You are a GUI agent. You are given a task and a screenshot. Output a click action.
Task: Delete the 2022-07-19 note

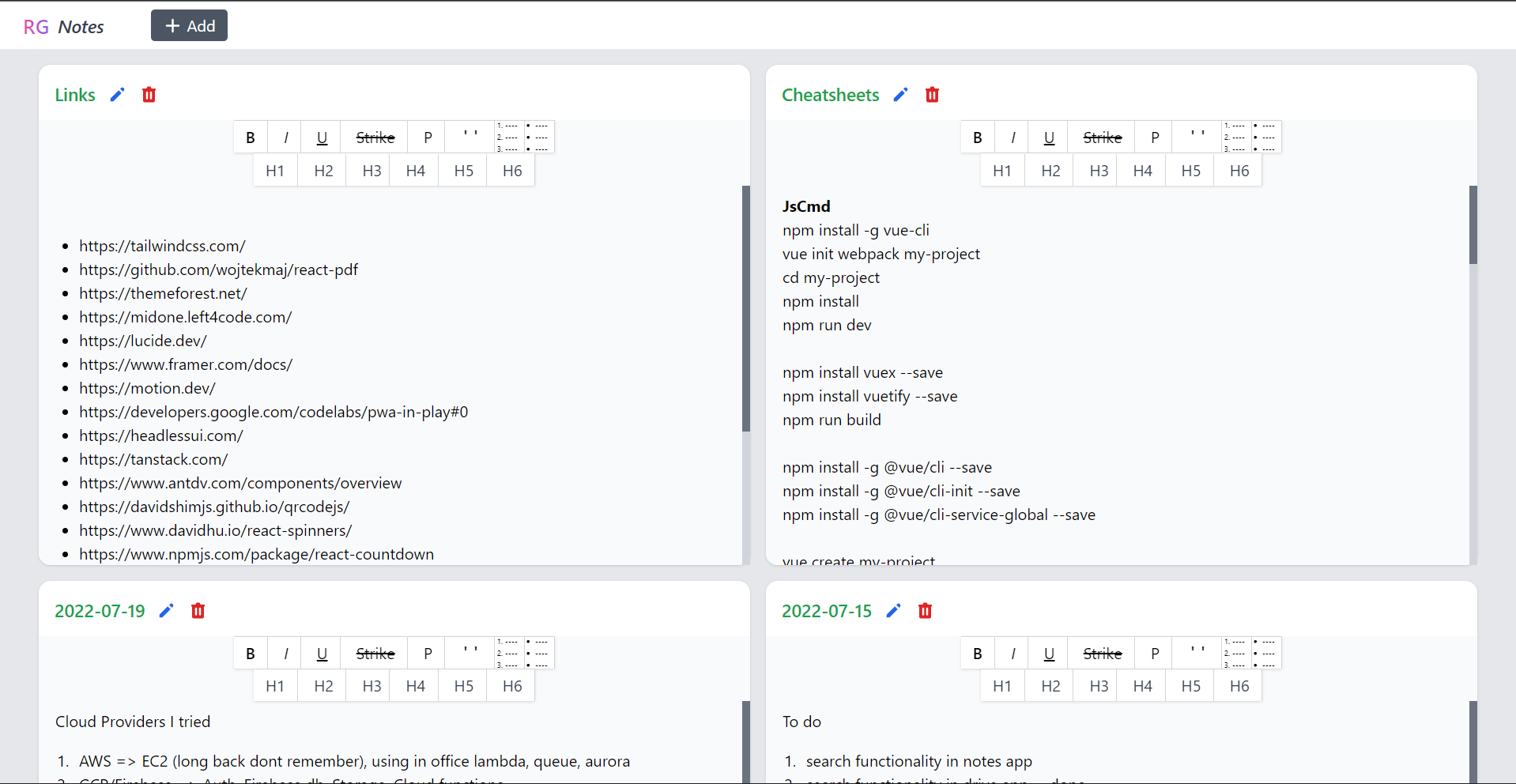pos(198,611)
